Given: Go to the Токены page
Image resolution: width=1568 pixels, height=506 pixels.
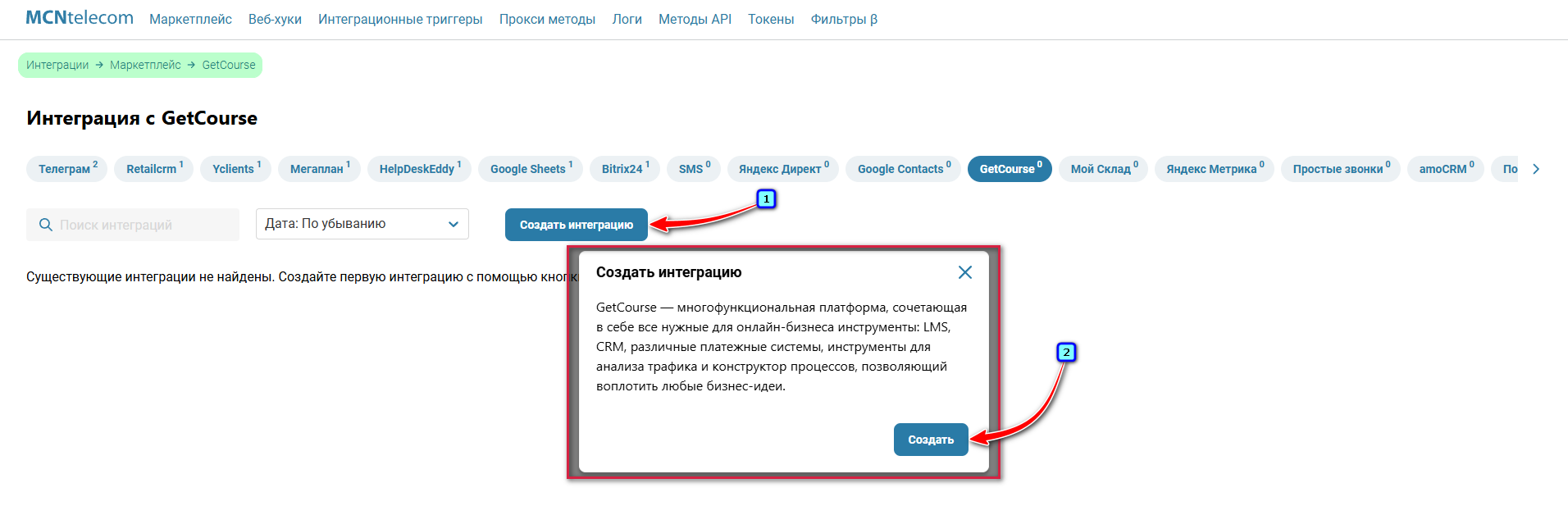Looking at the screenshot, I should [x=771, y=19].
